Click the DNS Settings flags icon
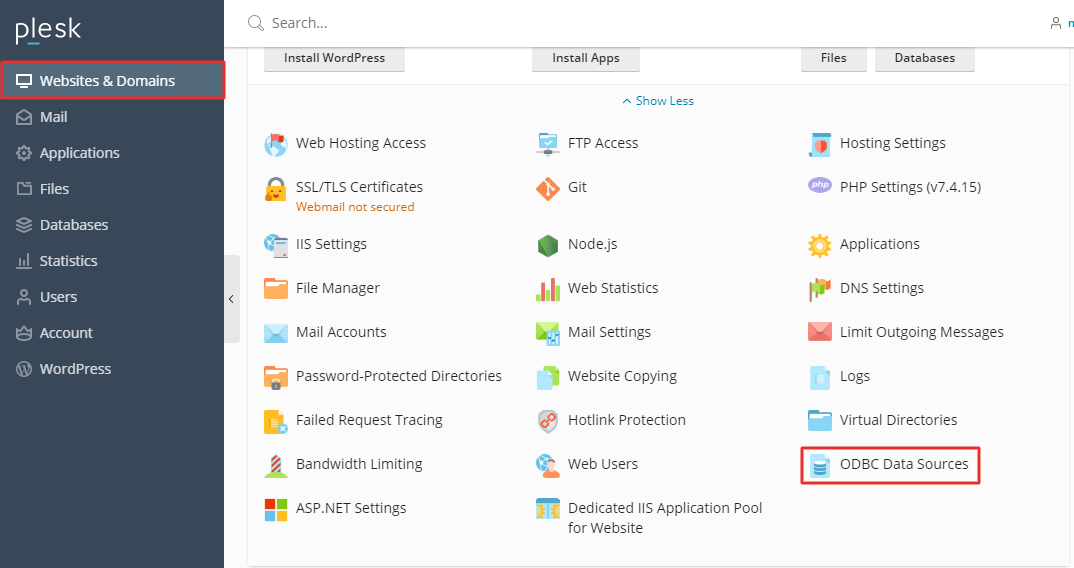 pyautogui.click(x=819, y=289)
